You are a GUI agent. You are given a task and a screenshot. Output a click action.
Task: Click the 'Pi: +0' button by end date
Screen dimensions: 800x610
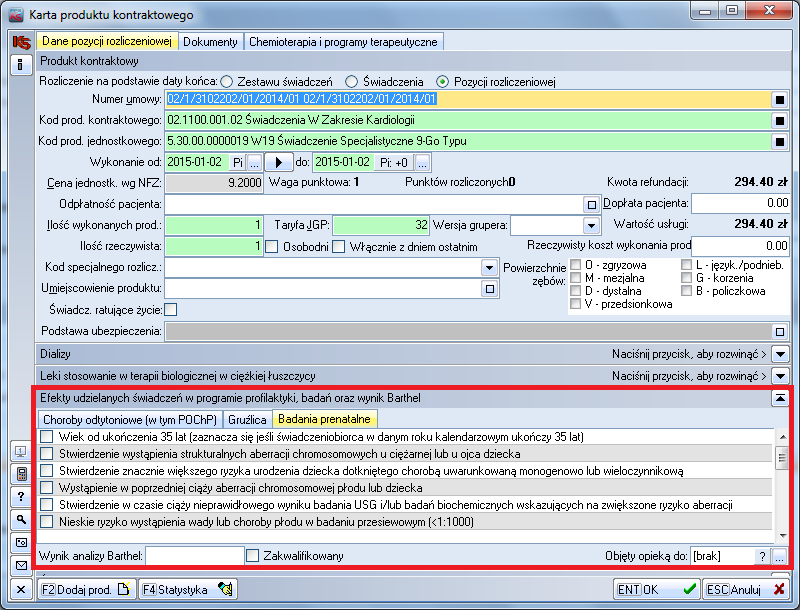394,163
